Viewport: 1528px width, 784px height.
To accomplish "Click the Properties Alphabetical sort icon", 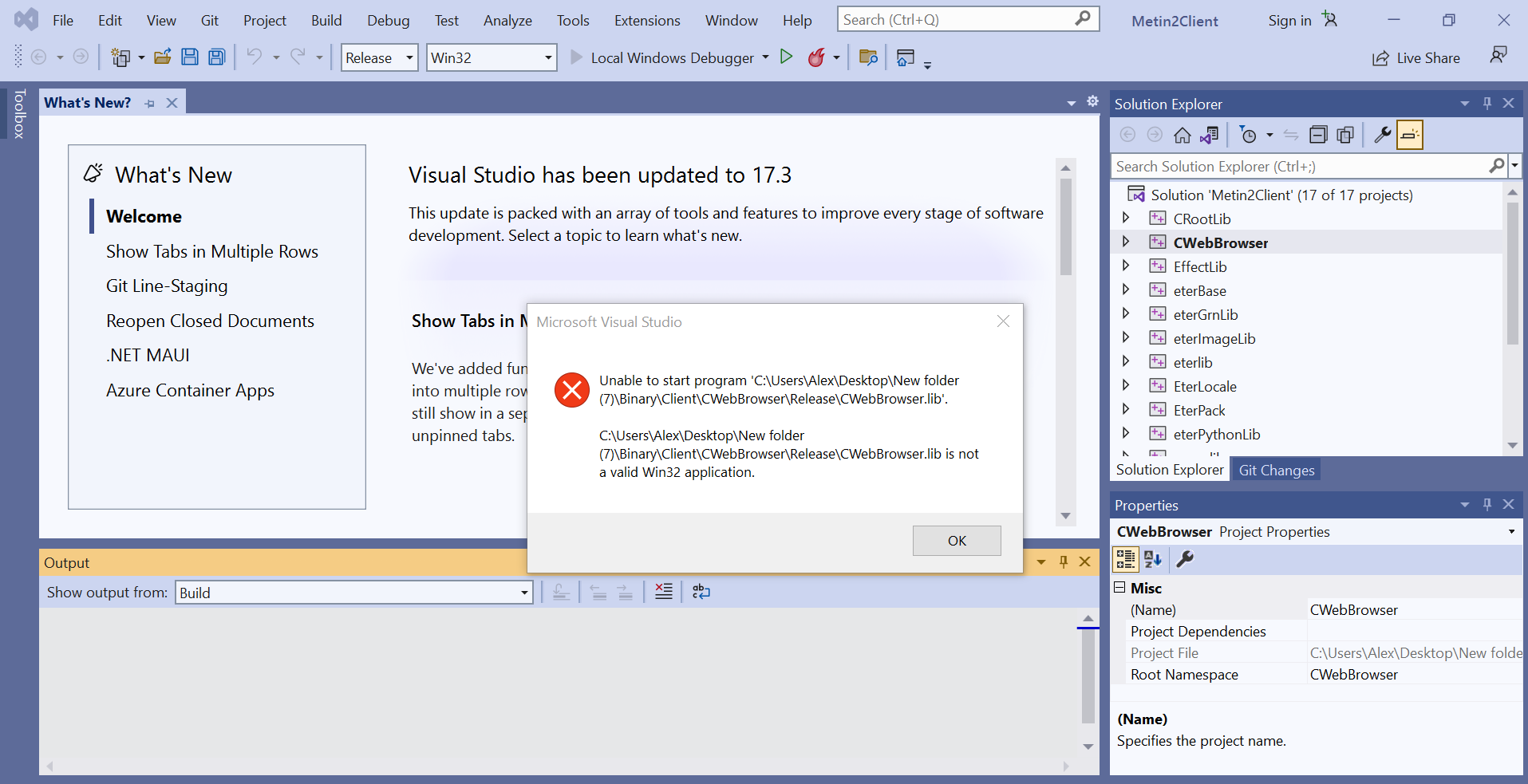I will coord(1153,560).
